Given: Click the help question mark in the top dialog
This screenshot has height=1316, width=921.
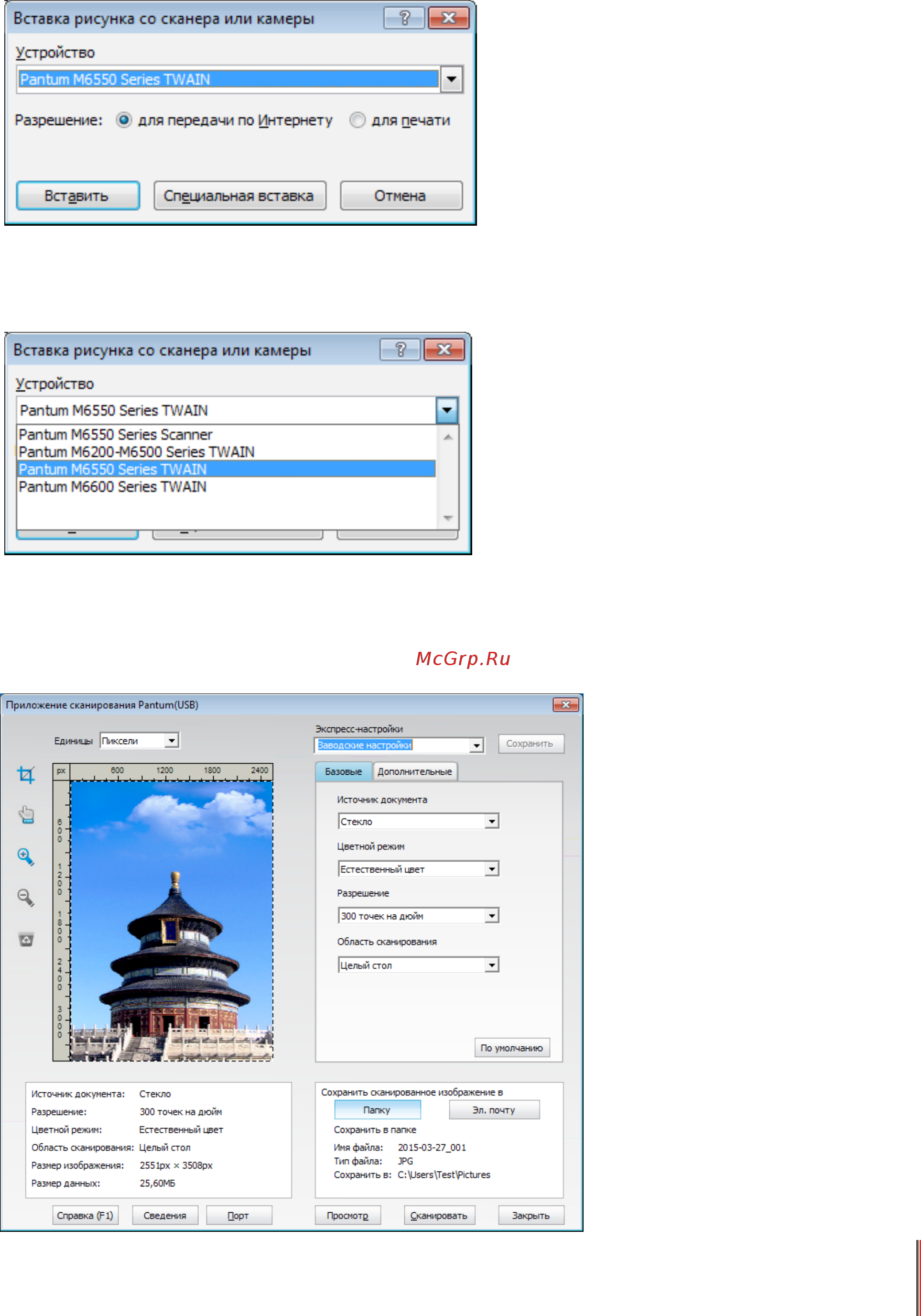Looking at the screenshot, I should 404,18.
